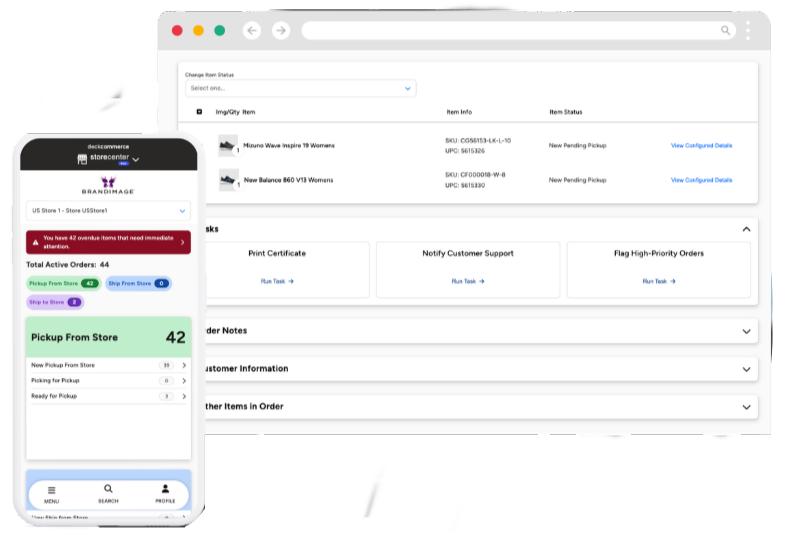
Task: Open the Change Item Status dropdown
Action: pyautogui.click(x=300, y=88)
